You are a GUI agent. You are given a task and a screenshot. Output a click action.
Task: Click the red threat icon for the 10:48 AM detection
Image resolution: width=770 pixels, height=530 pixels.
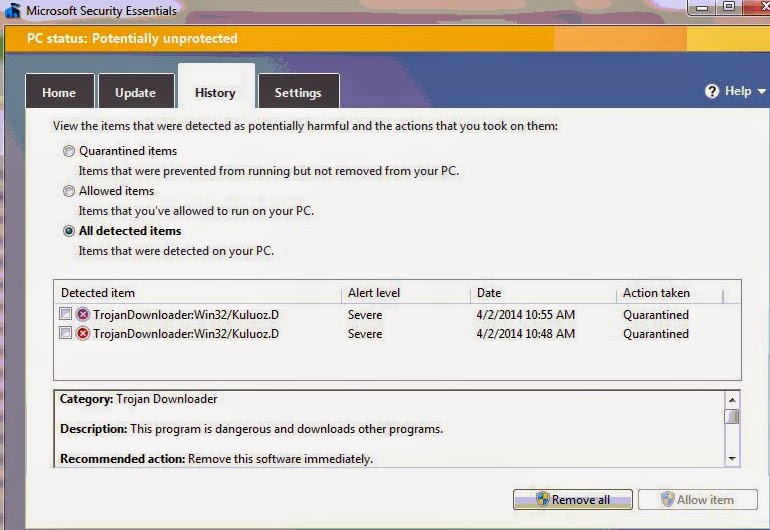(x=83, y=334)
